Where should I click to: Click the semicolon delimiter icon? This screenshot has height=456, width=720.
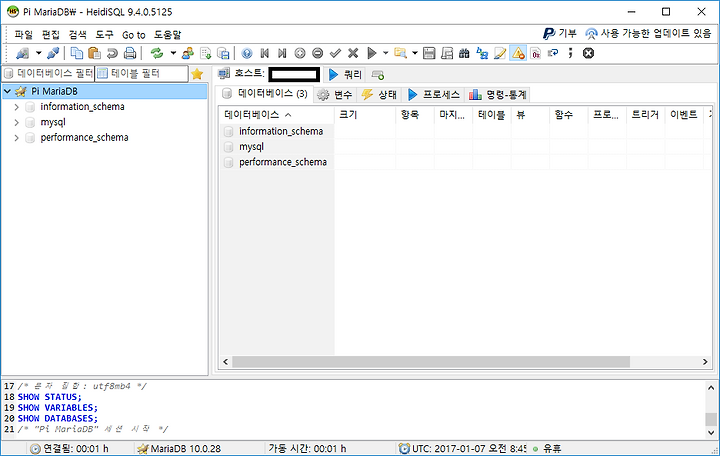[x=570, y=53]
